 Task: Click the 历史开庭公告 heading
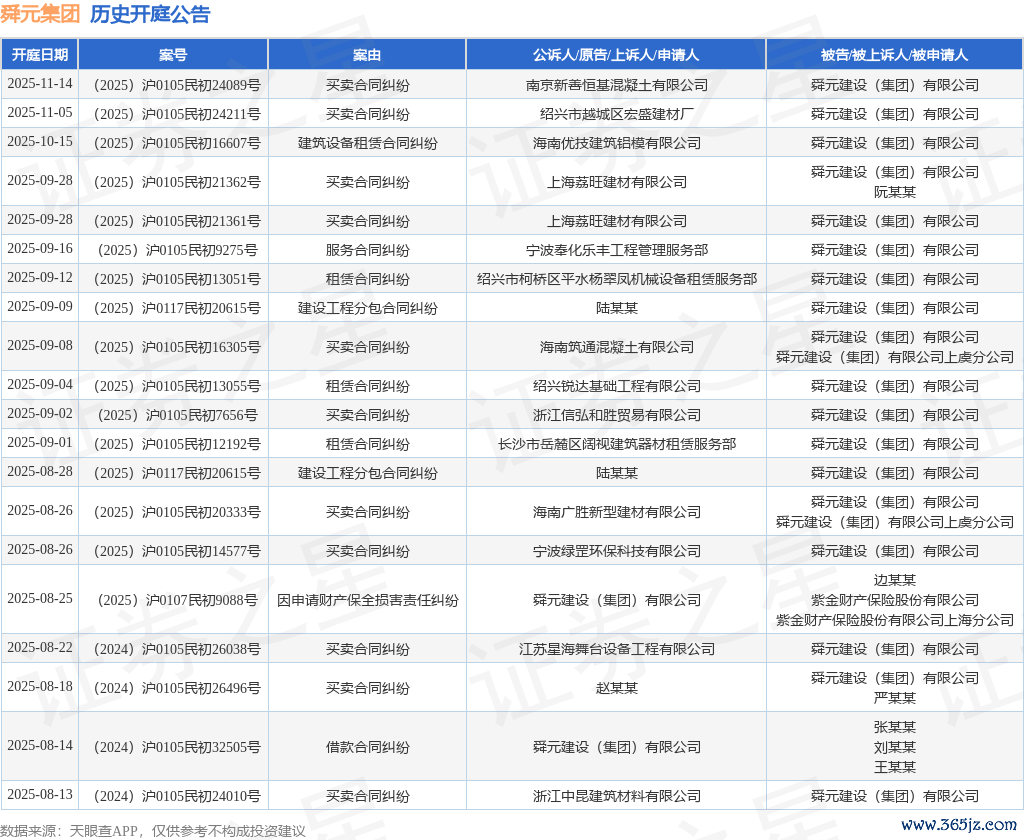tap(150, 14)
